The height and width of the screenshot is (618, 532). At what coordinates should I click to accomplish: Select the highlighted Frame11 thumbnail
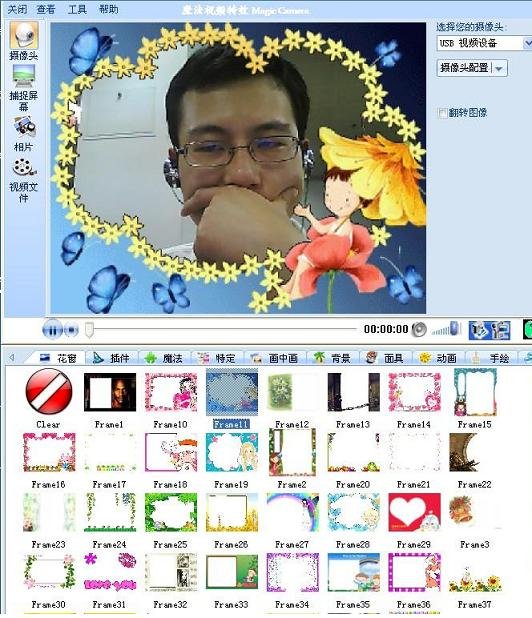click(x=232, y=391)
